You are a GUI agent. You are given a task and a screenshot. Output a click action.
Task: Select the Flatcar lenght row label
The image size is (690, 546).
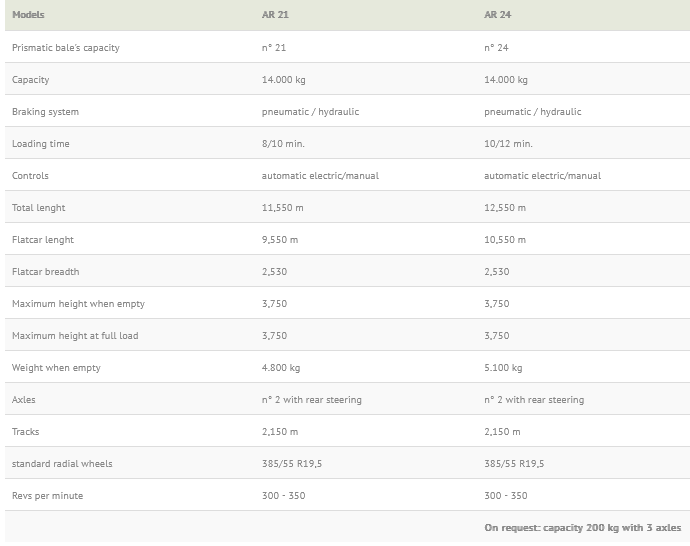43,240
